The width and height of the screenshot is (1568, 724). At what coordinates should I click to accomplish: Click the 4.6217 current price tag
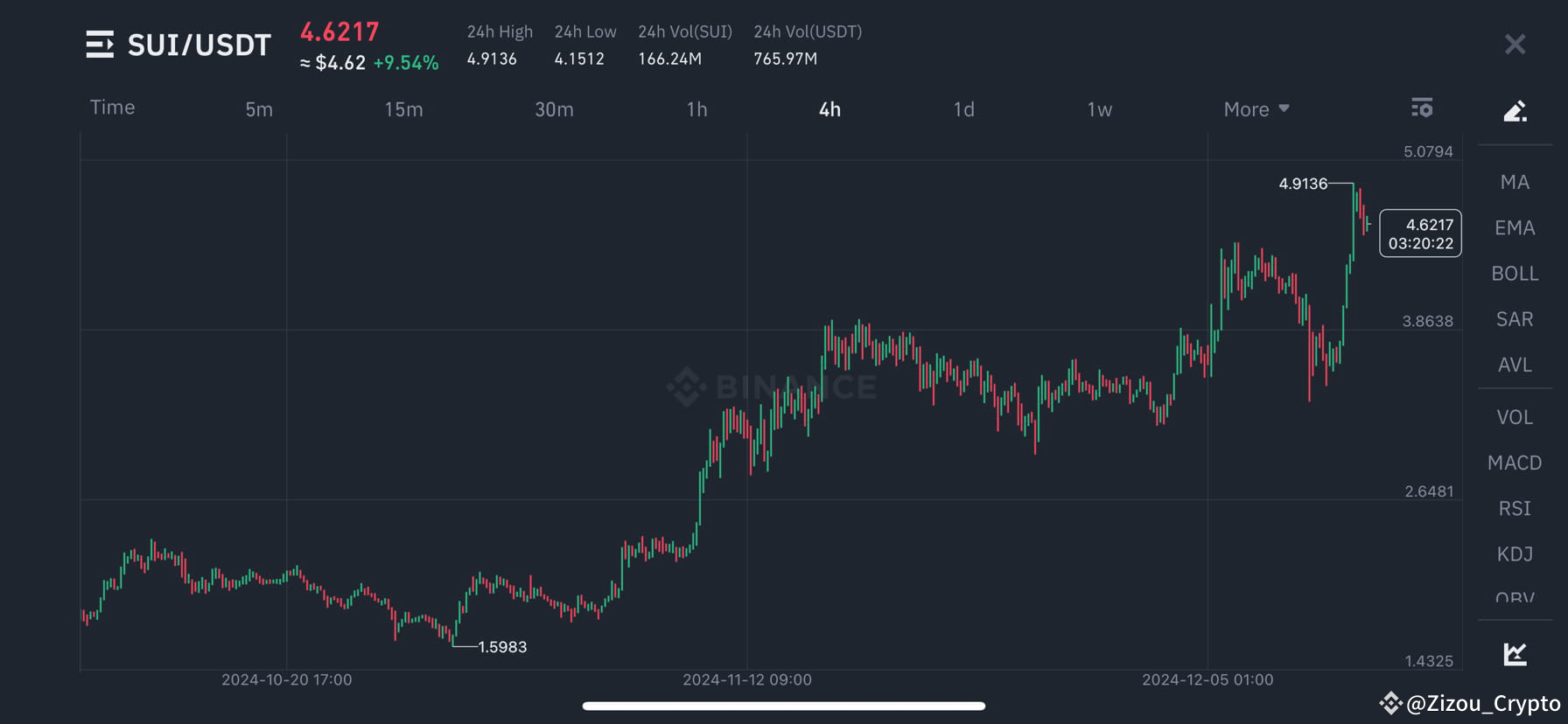click(1419, 233)
